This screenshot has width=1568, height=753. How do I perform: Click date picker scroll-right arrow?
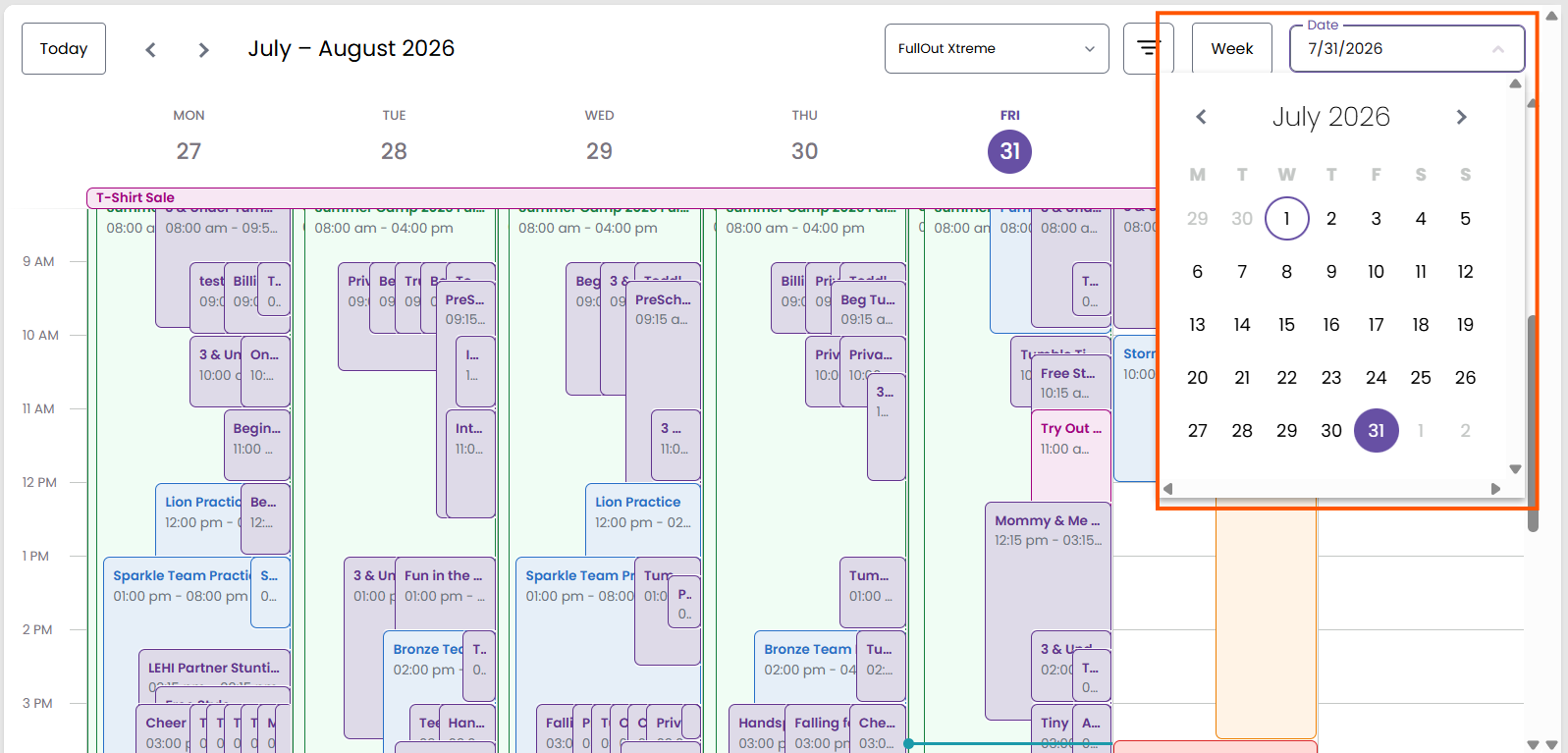click(1495, 489)
